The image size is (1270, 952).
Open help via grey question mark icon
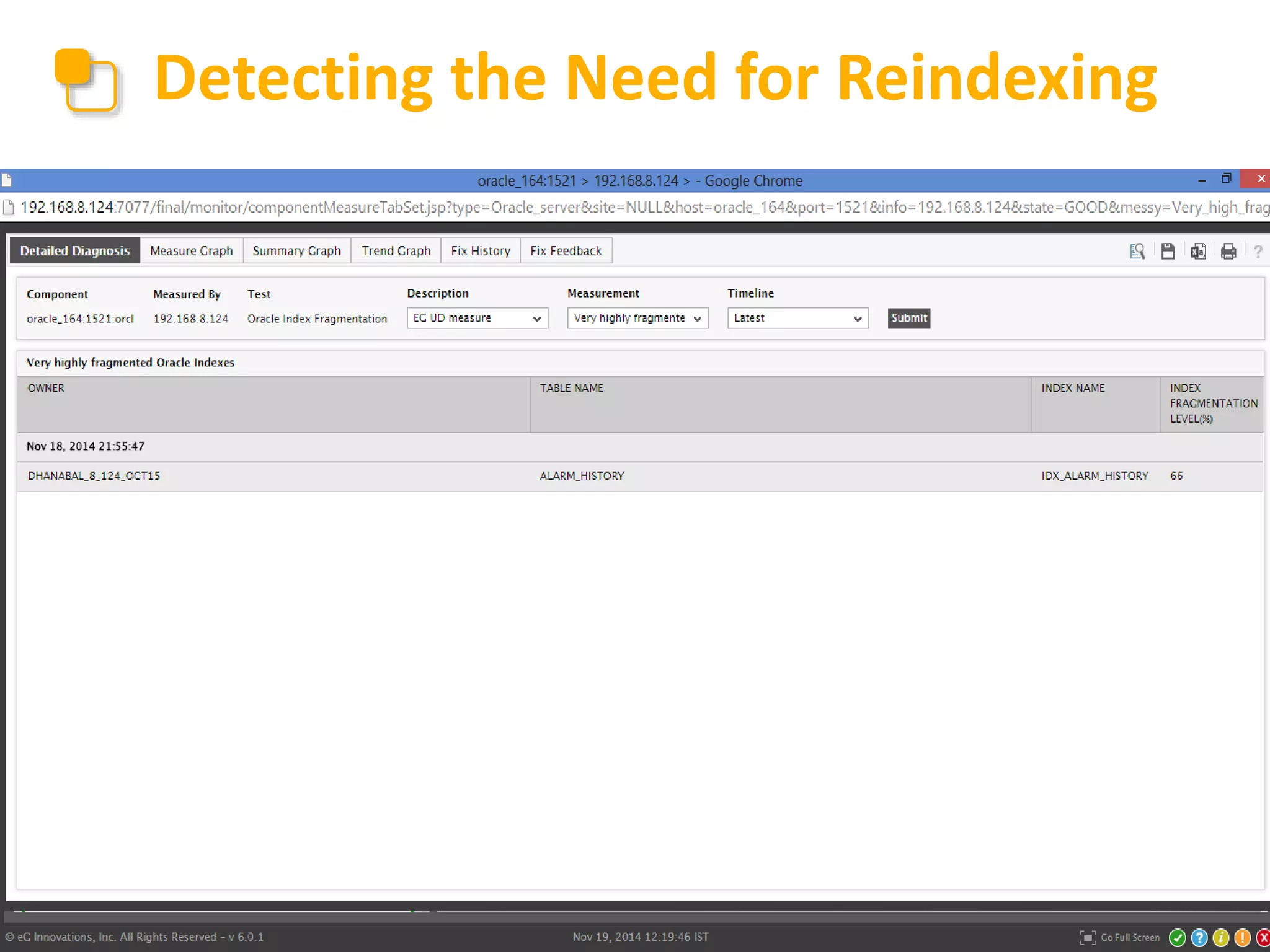(x=1258, y=252)
